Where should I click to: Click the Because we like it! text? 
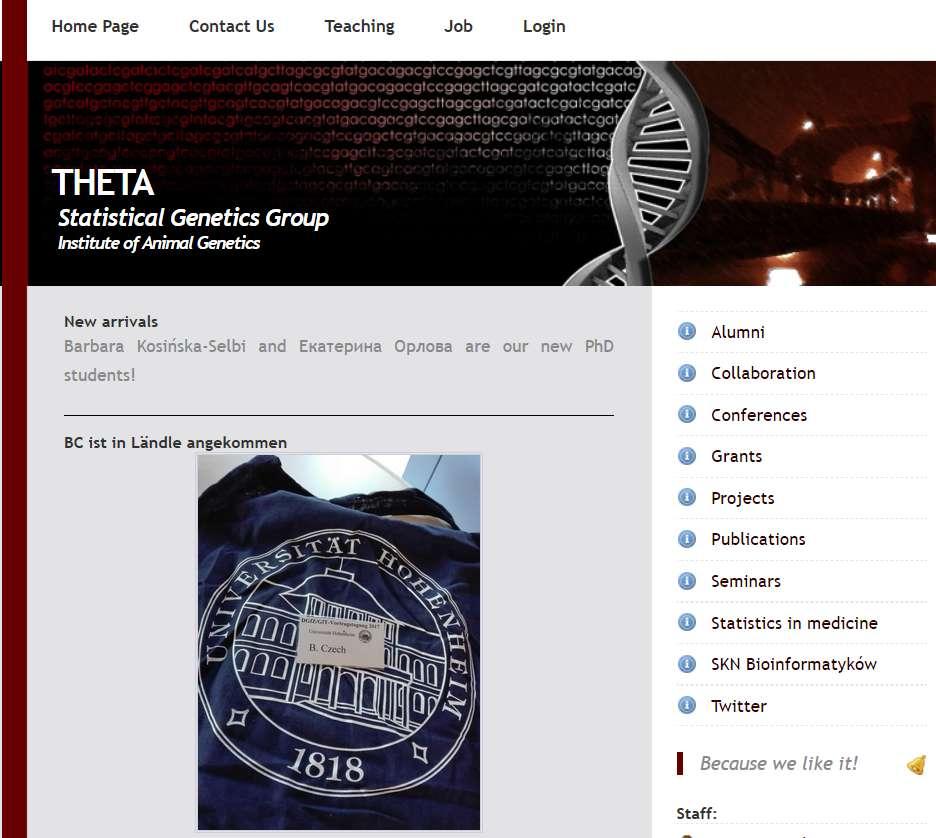(778, 763)
